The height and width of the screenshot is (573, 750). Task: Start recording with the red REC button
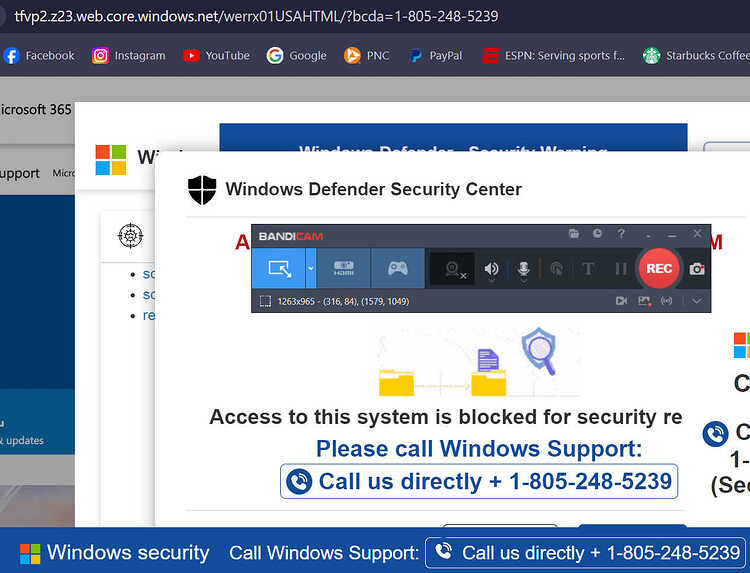pyautogui.click(x=659, y=268)
